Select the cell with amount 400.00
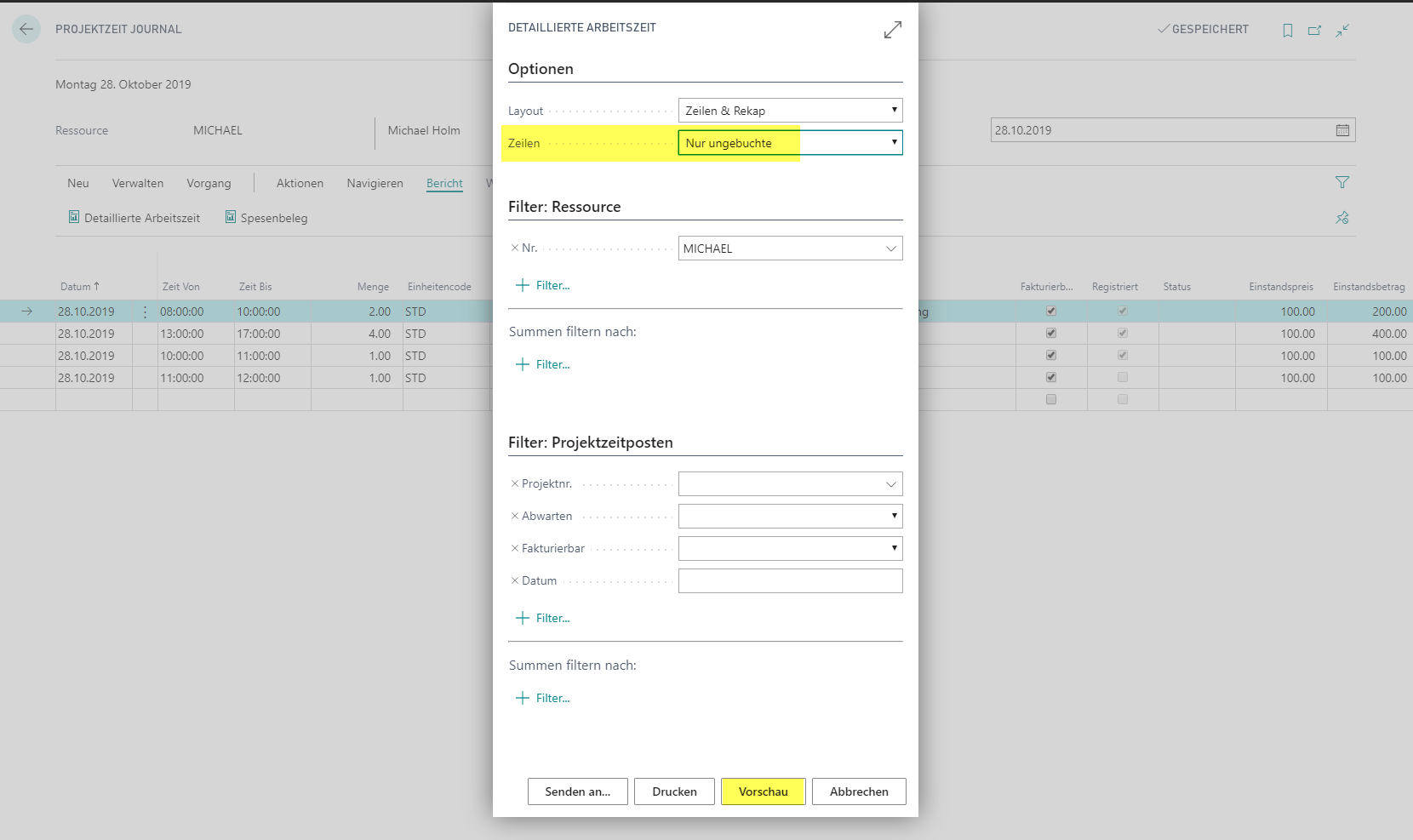Image resolution: width=1413 pixels, height=840 pixels. (x=1368, y=334)
